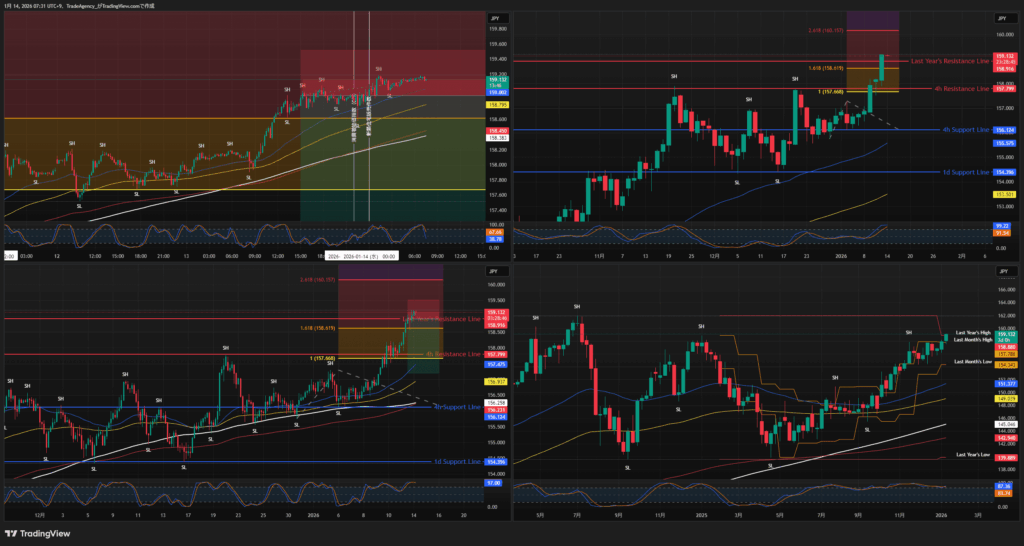Click the yellow 153.501 price tag

[x=1004, y=193]
